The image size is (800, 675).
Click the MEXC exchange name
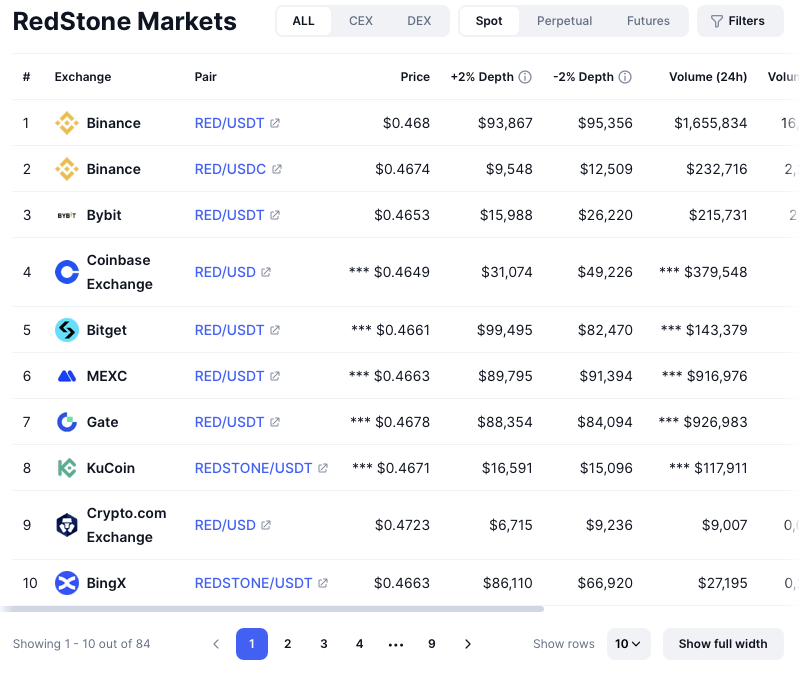[x=107, y=376]
